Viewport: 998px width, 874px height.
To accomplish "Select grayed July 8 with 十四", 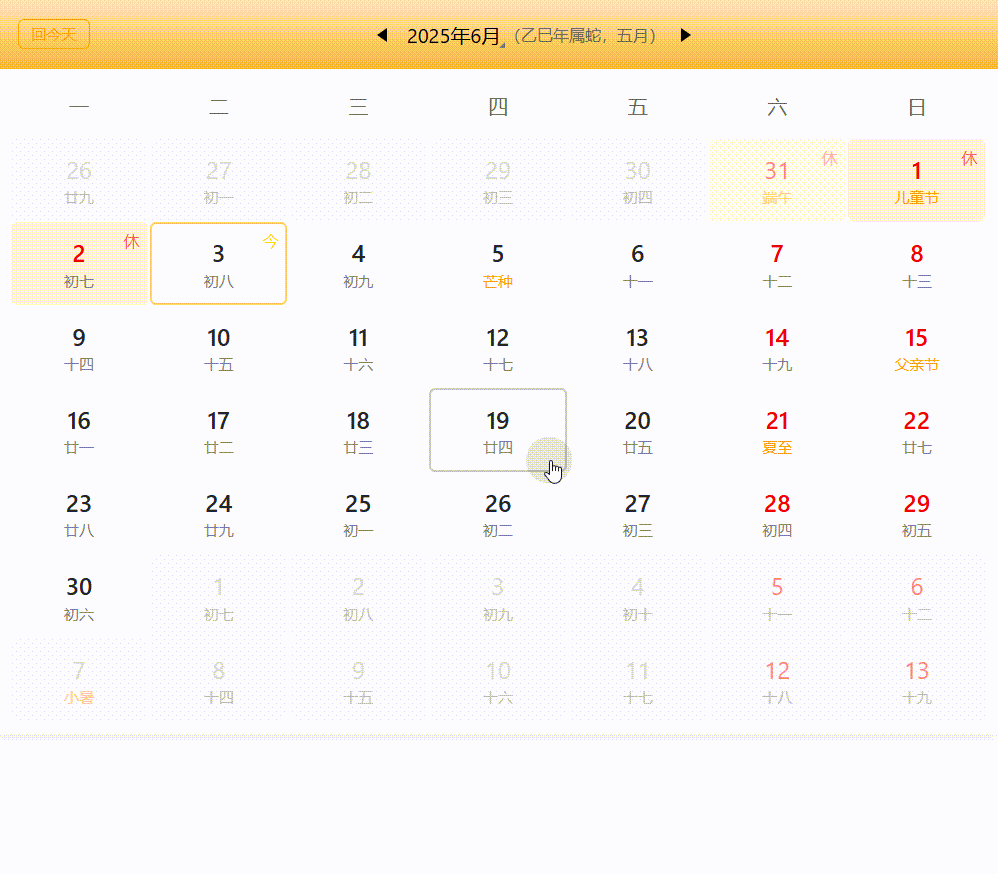I will tap(218, 680).
